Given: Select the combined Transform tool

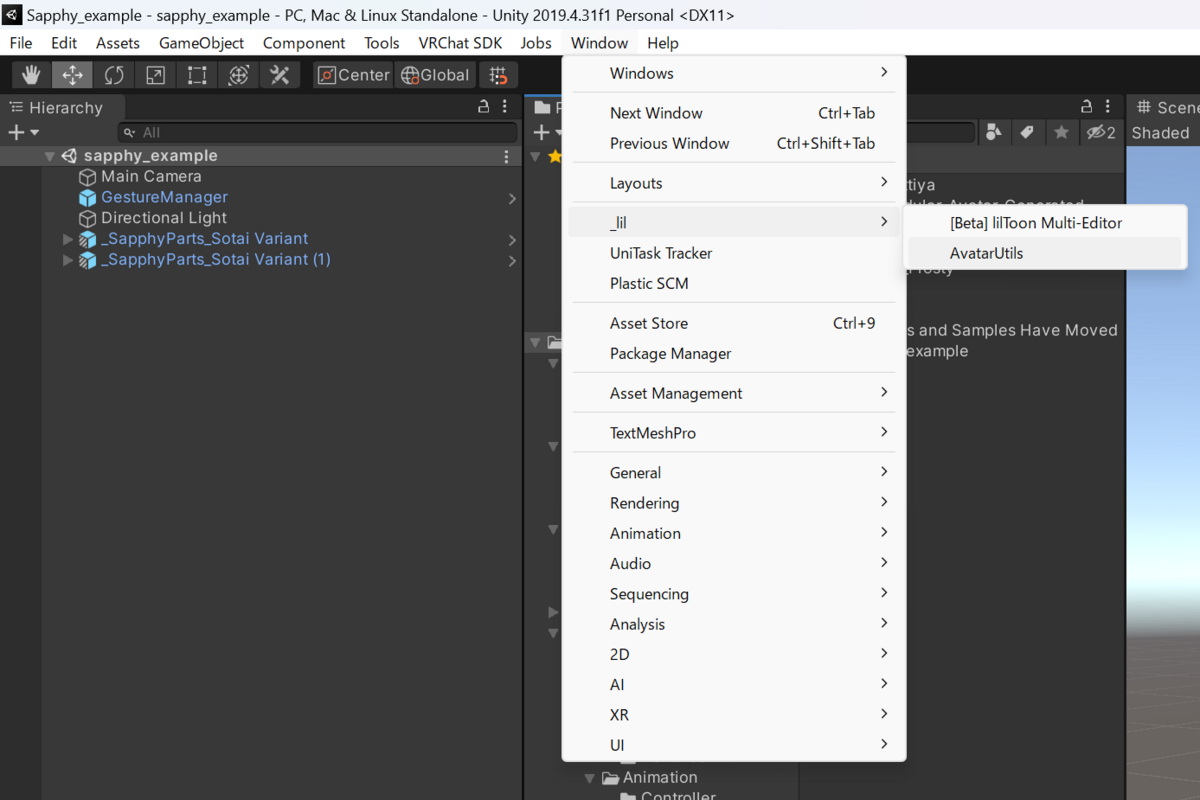Looking at the screenshot, I should tap(238, 75).
